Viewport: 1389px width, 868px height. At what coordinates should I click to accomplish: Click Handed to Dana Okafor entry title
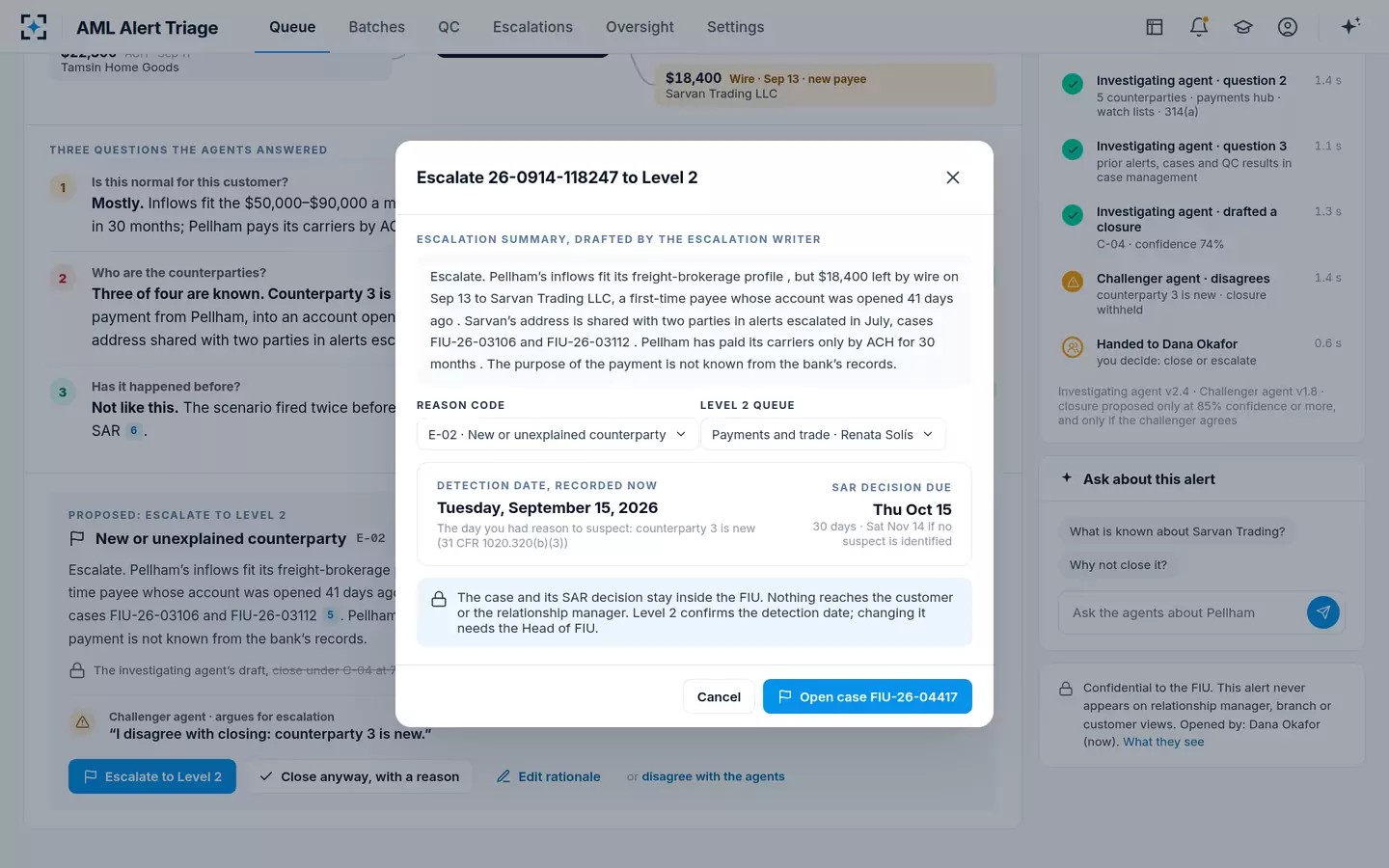point(1166,343)
